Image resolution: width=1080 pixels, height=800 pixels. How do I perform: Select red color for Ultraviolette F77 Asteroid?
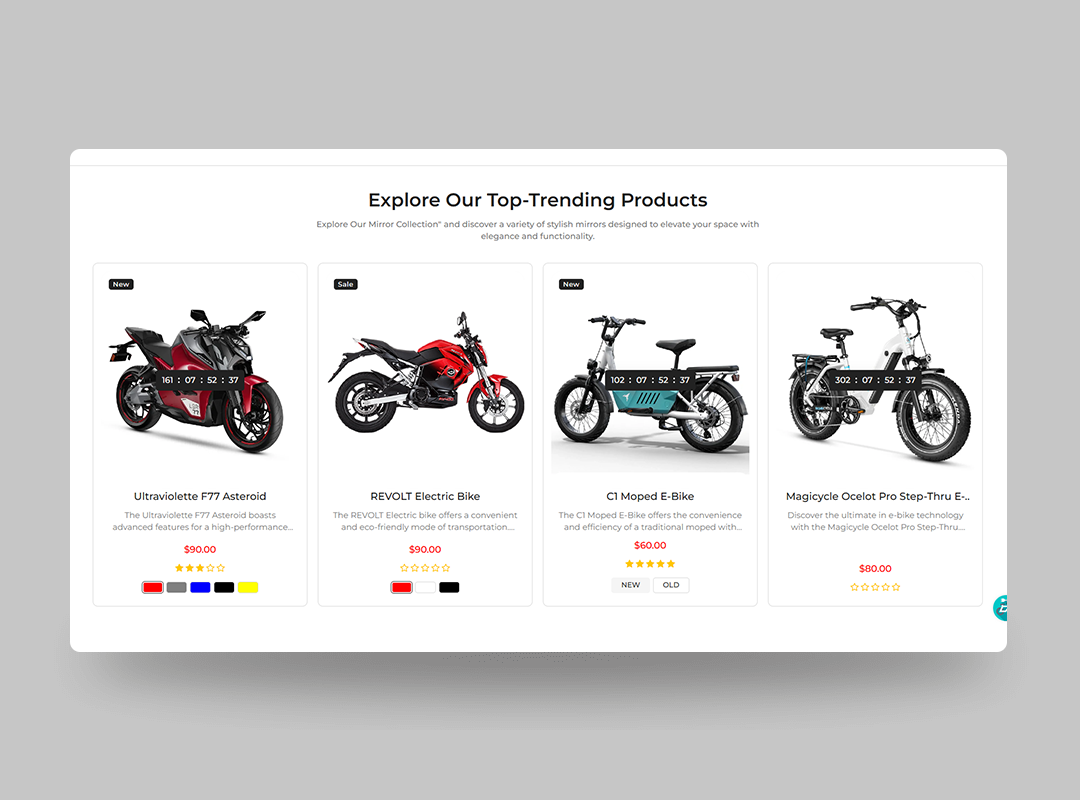153,587
